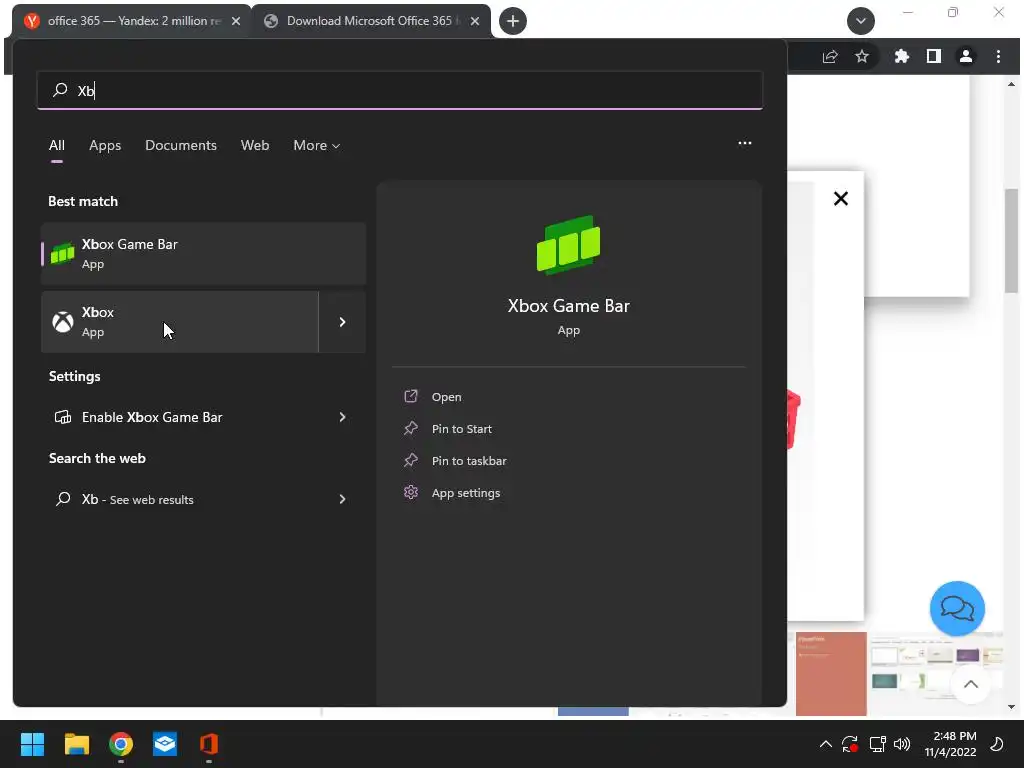Toggle Chrome side panel icon

tap(934, 57)
